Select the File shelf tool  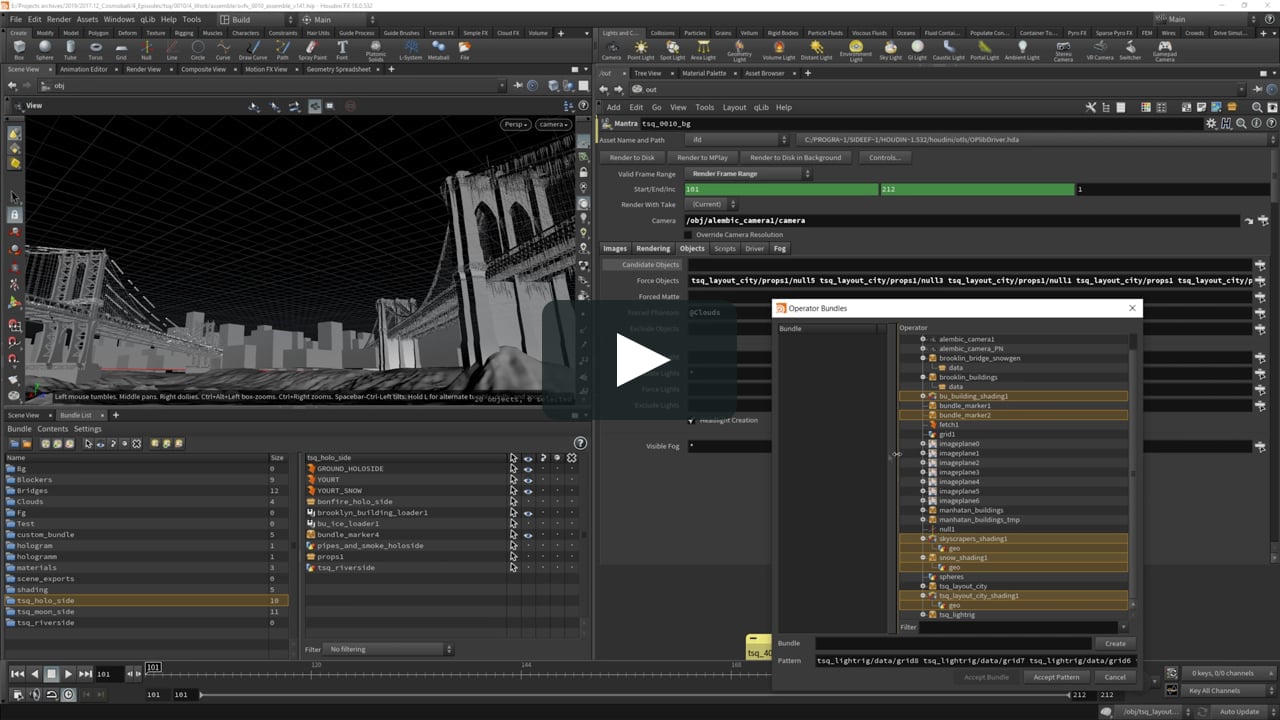464,50
